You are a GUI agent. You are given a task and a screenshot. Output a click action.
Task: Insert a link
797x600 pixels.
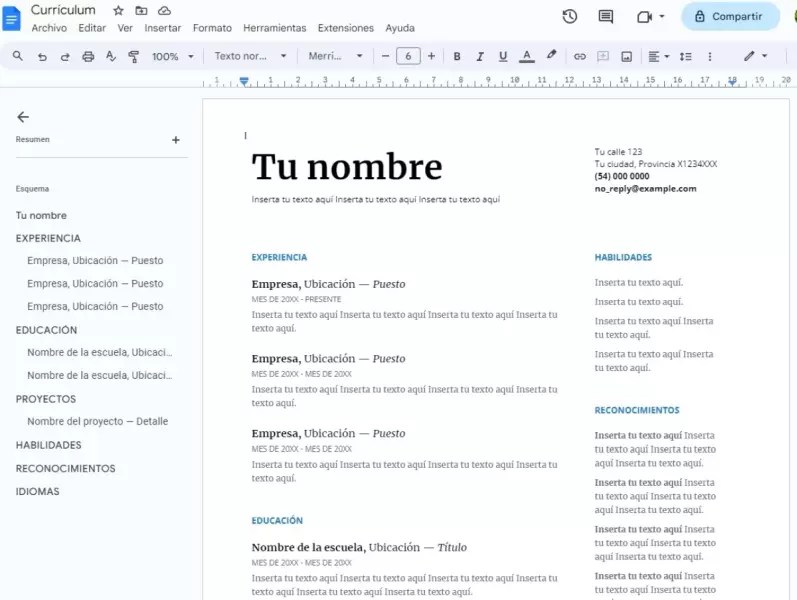(580, 56)
